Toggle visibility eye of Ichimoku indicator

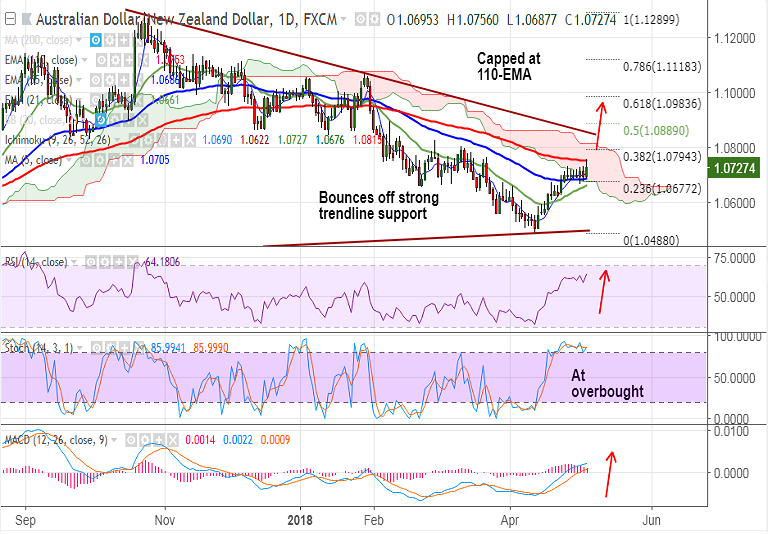134,140
